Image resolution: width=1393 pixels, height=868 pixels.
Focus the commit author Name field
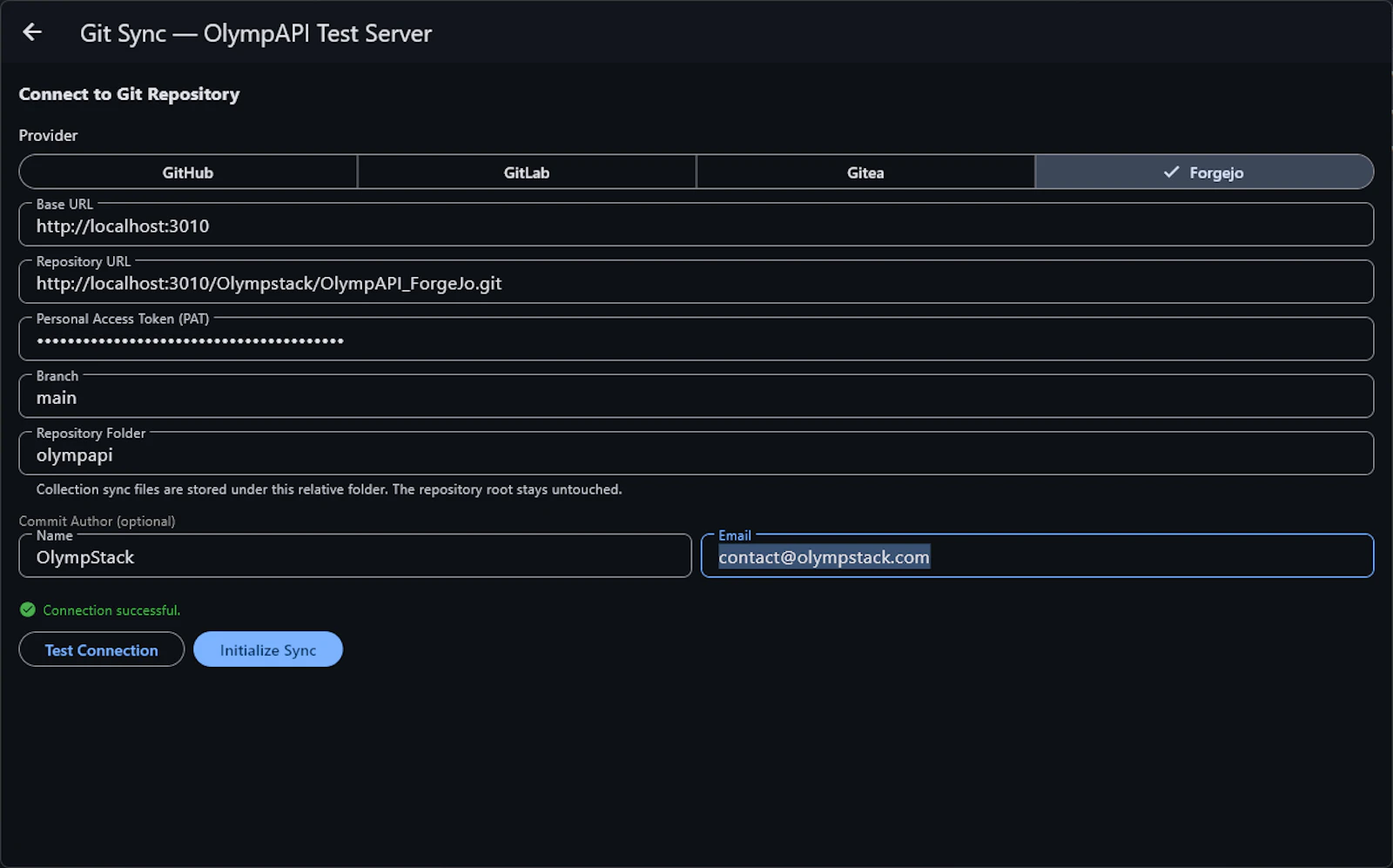[355, 556]
